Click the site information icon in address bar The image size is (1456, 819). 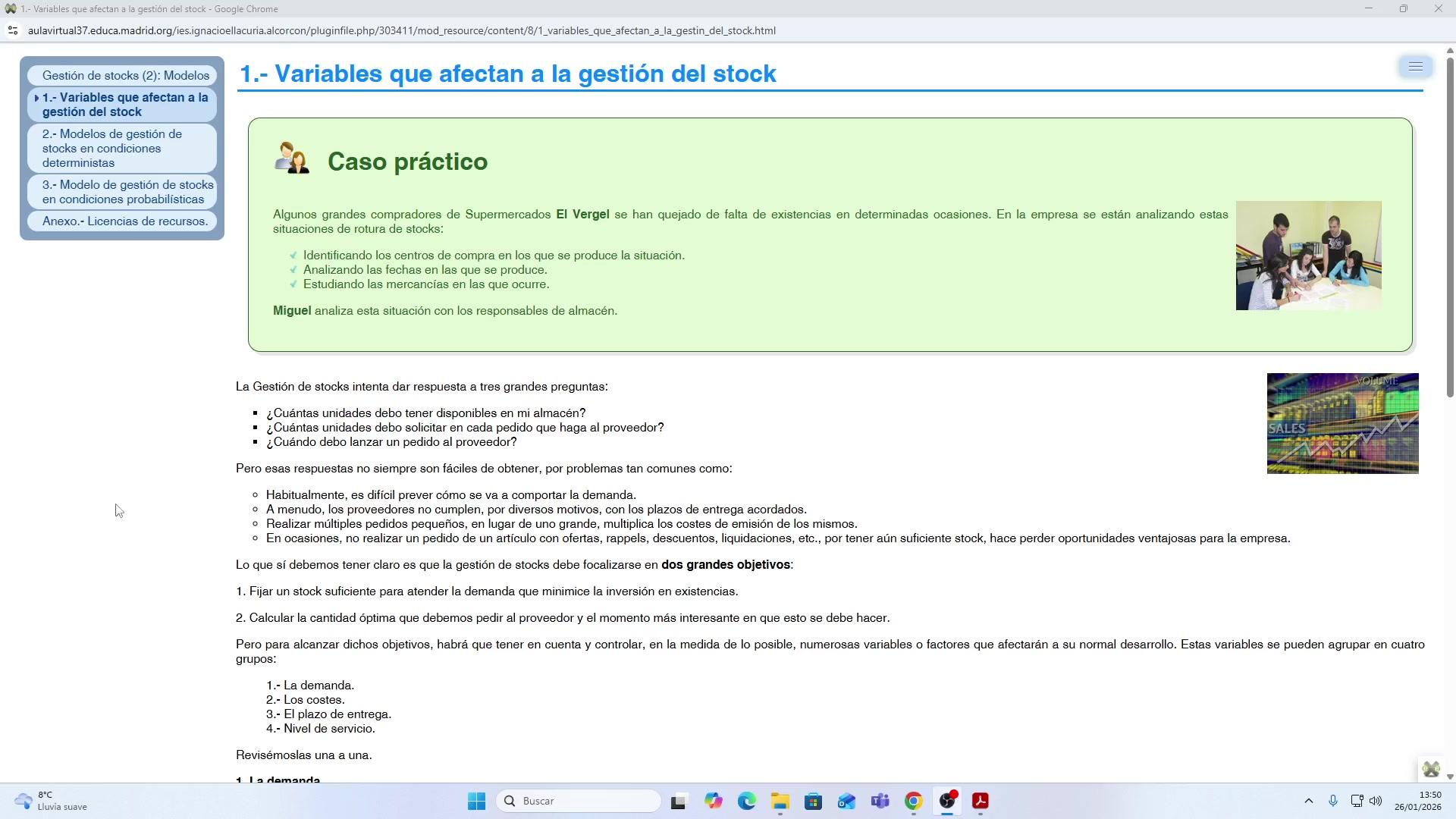coord(12,31)
